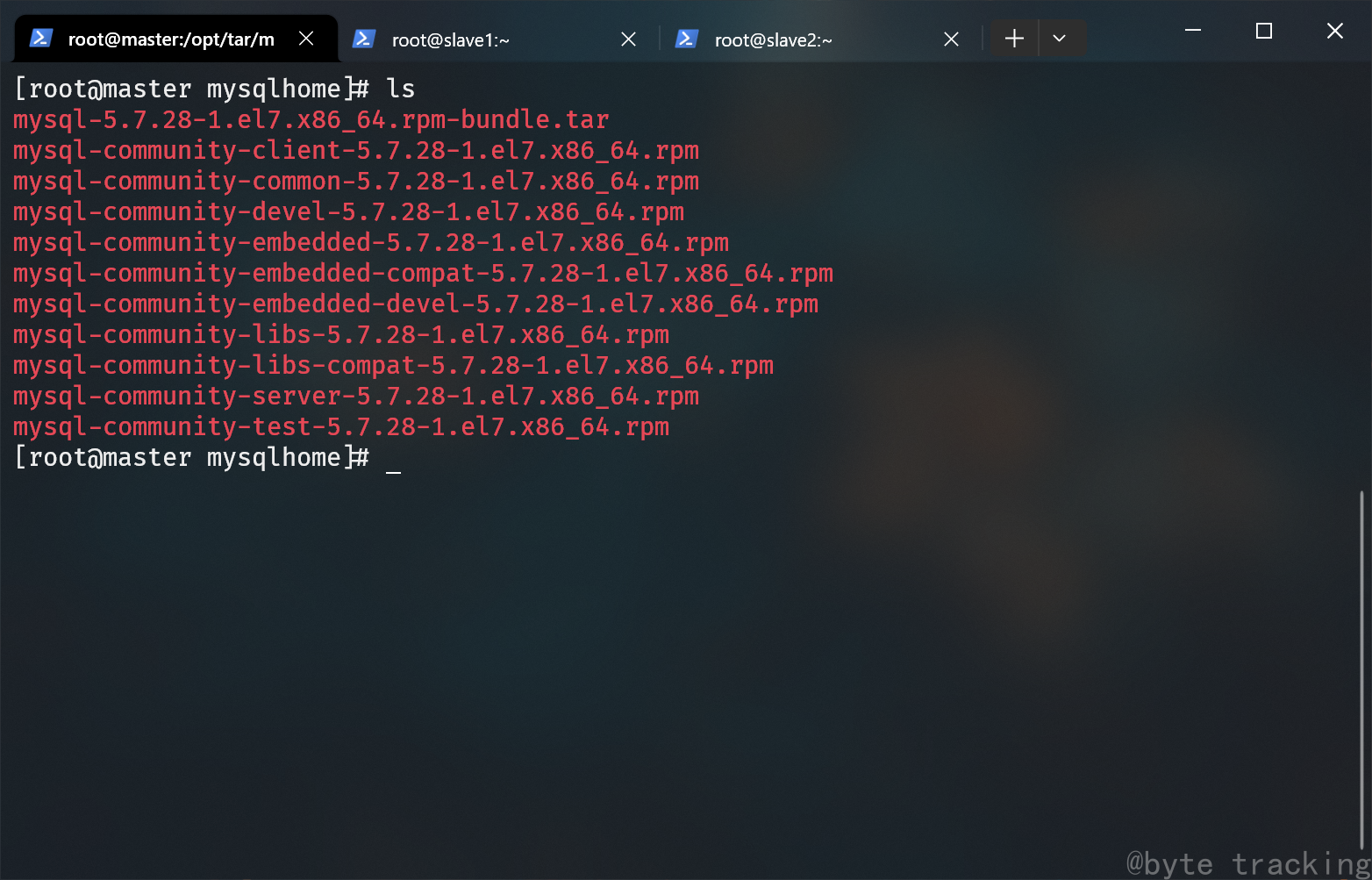Click mysql-5.7.28-1.el7.x86_64.rpm-bundle.tar filename

coord(311,119)
